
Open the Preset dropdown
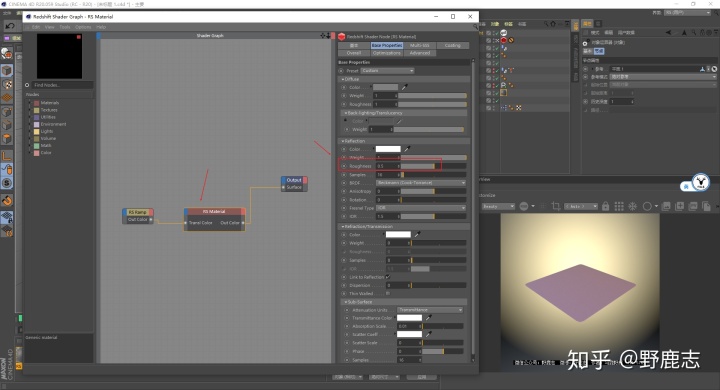coord(387,71)
